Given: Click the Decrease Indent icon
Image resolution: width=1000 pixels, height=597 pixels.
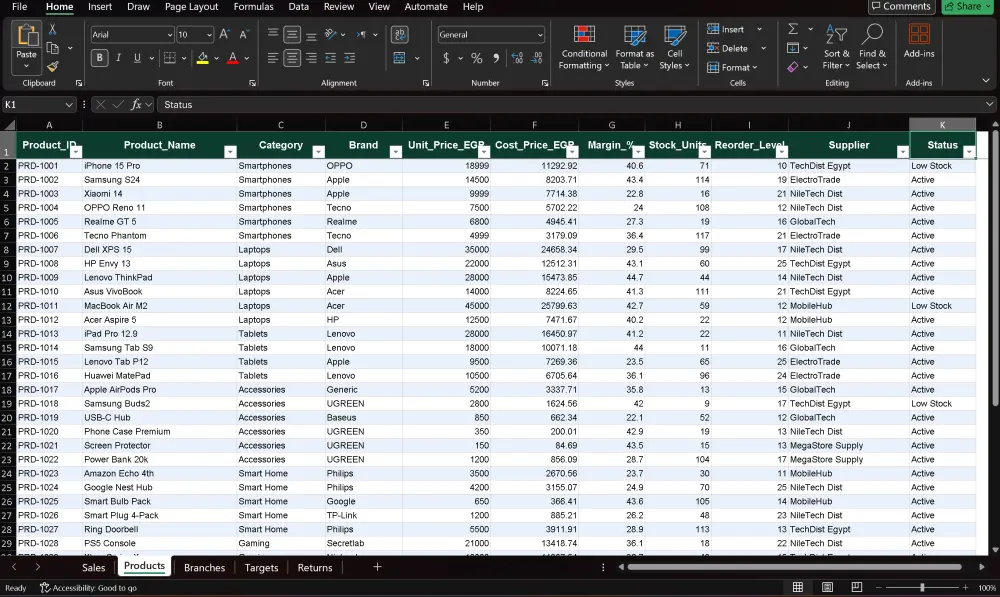Looking at the screenshot, I should coord(330,58).
